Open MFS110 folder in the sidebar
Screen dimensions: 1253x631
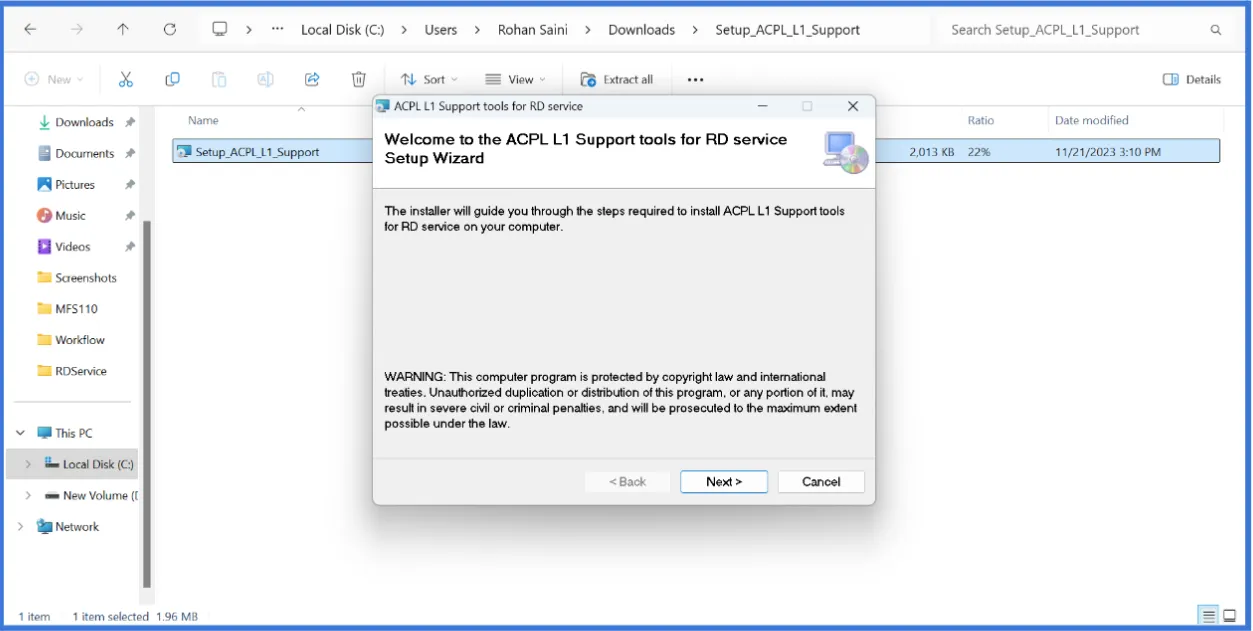tap(76, 308)
